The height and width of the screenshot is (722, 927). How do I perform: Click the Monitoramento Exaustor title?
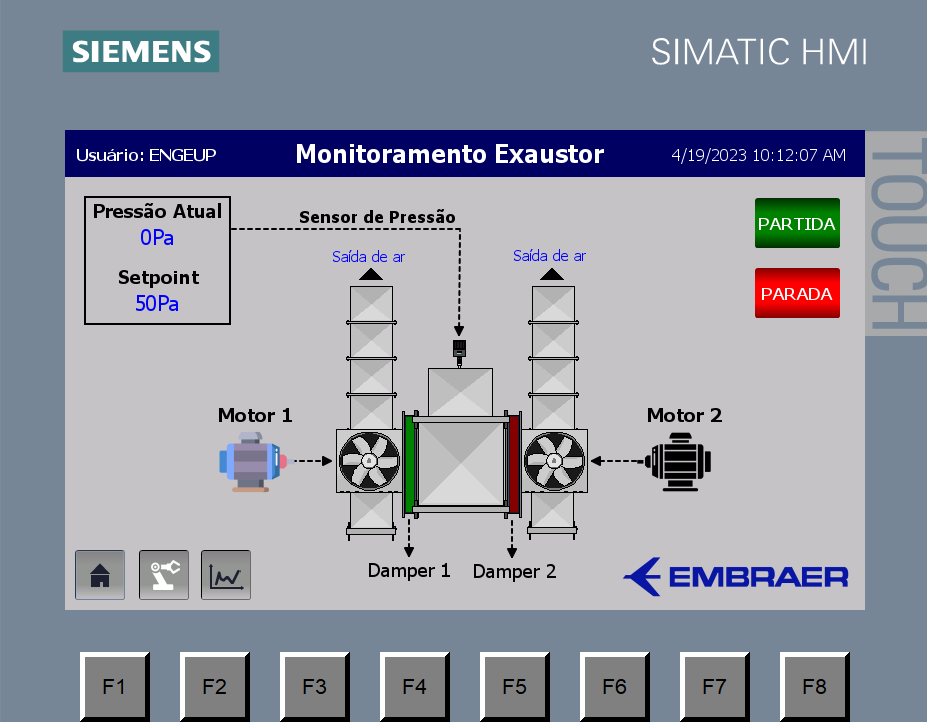(449, 154)
